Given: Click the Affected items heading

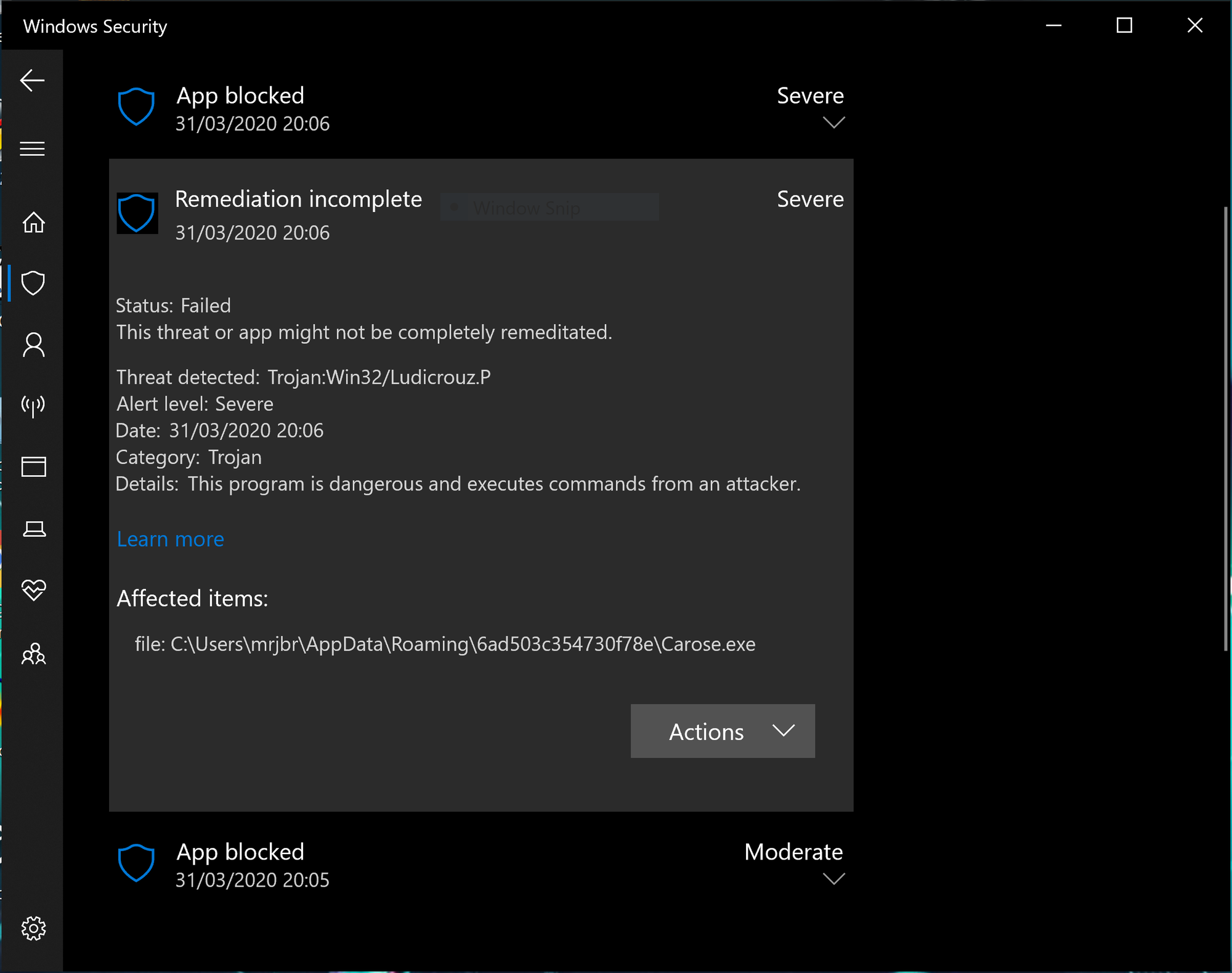Looking at the screenshot, I should pos(192,598).
